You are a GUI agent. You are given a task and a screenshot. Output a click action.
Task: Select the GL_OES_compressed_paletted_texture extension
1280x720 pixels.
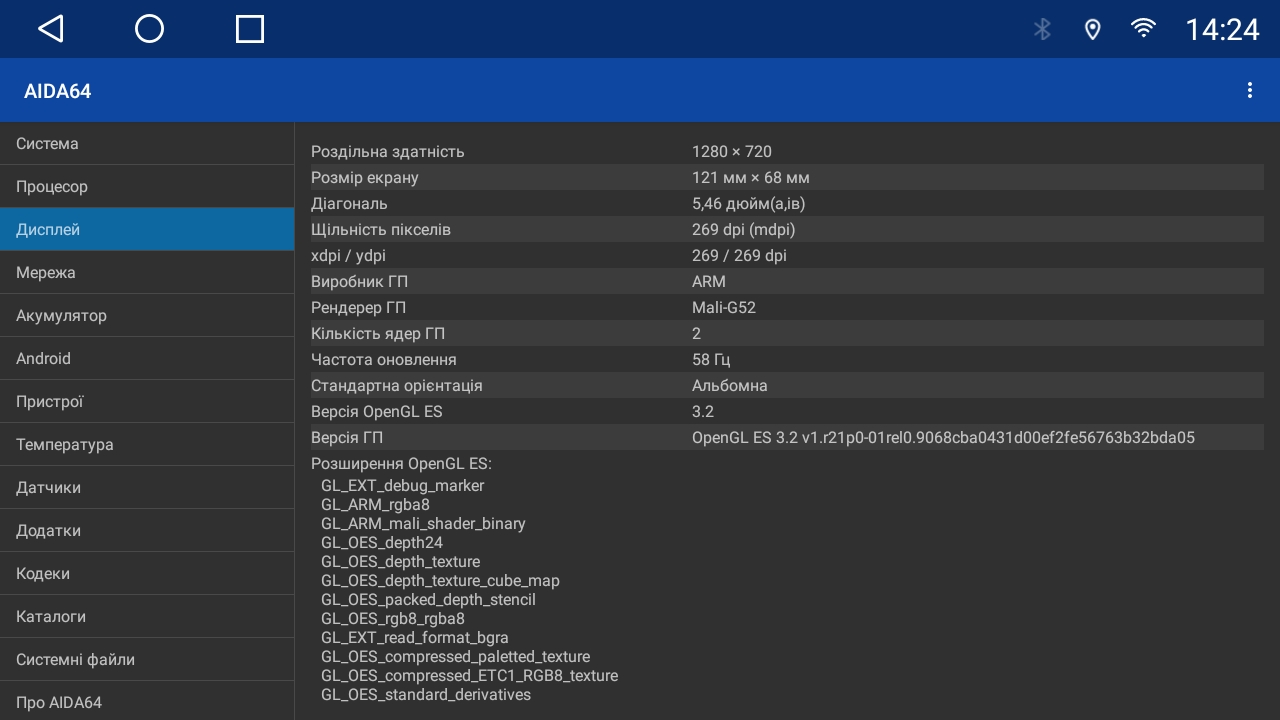[x=455, y=657]
